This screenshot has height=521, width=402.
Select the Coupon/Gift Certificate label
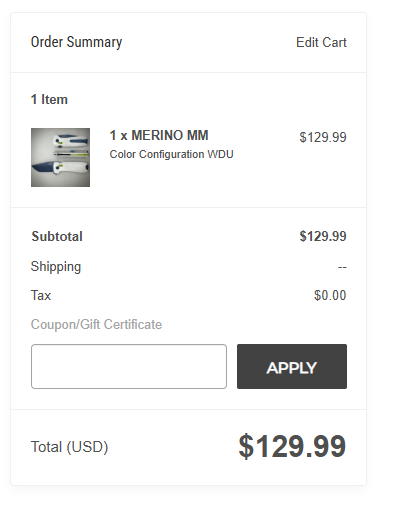point(96,324)
